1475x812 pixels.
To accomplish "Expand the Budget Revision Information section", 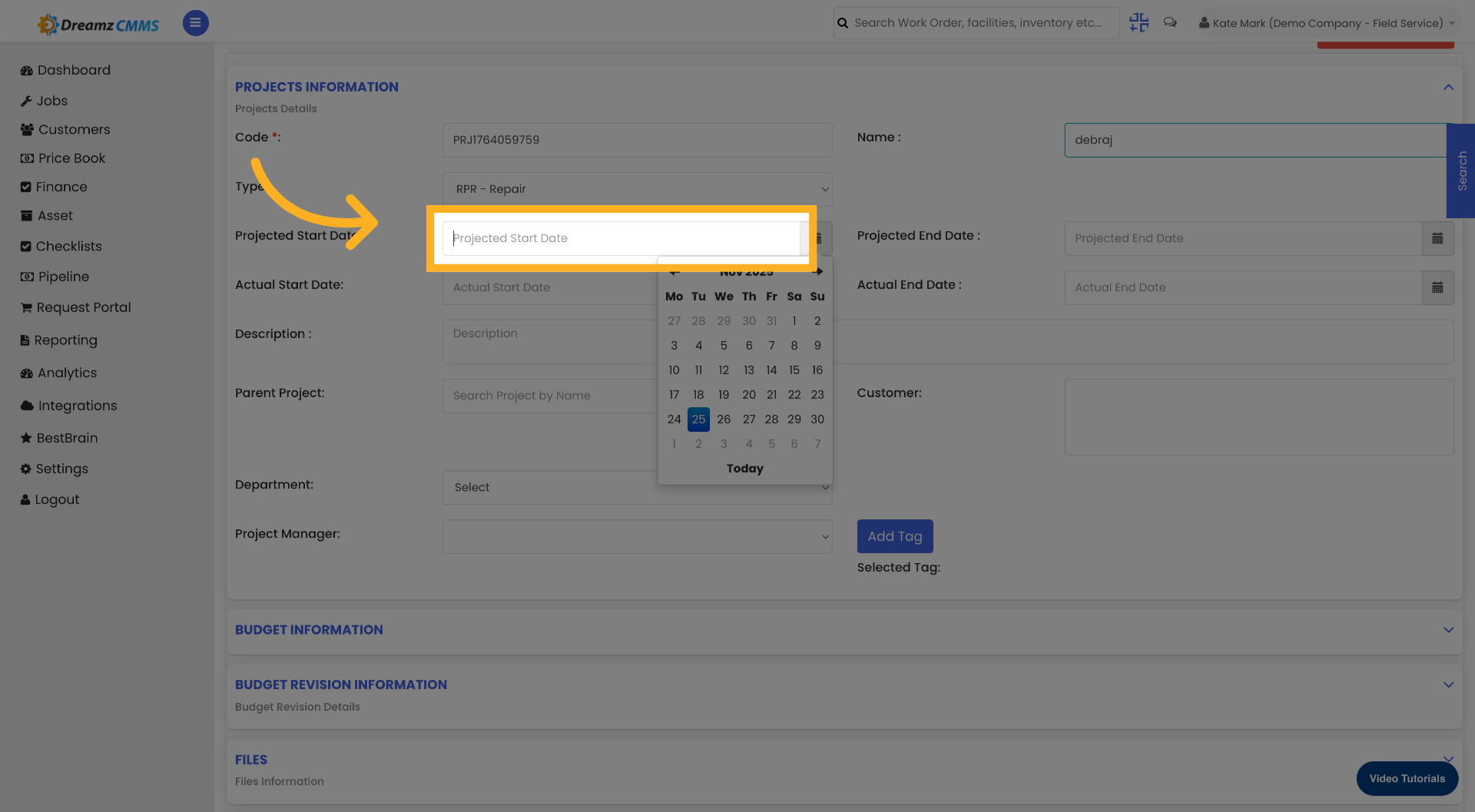I will pyautogui.click(x=1448, y=684).
